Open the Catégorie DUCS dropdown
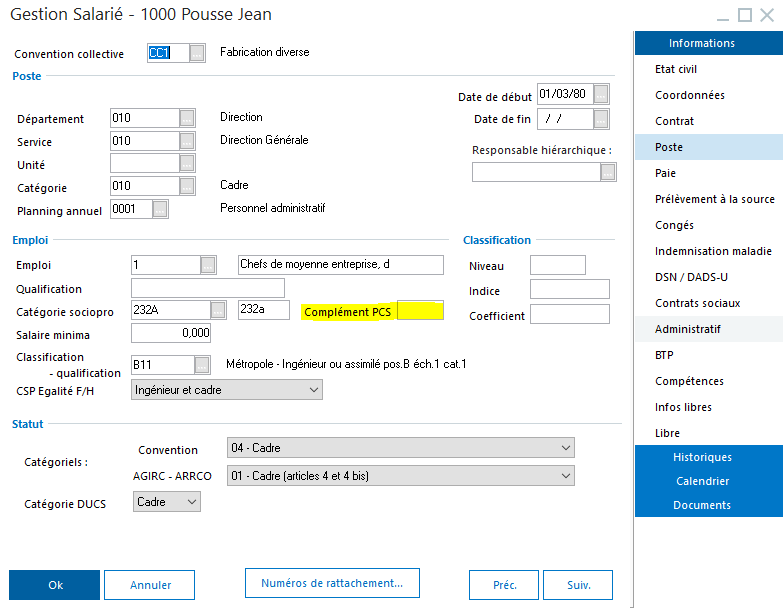Screen dimensions: 783x608 pyautogui.click(x=192, y=503)
